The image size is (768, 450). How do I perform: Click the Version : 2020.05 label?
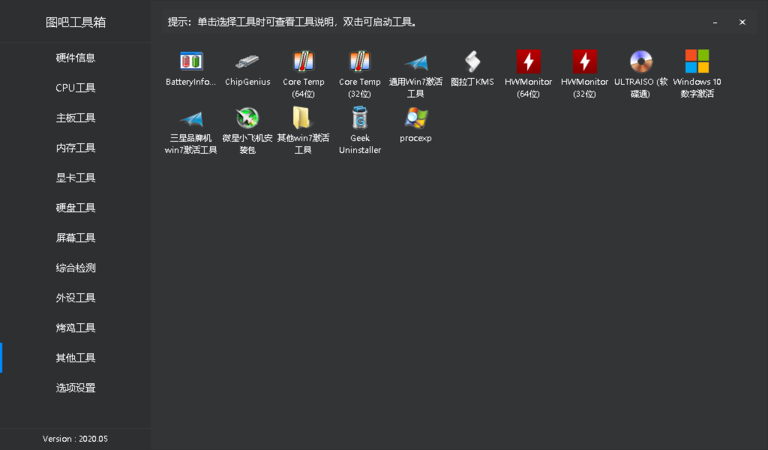(x=75, y=439)
